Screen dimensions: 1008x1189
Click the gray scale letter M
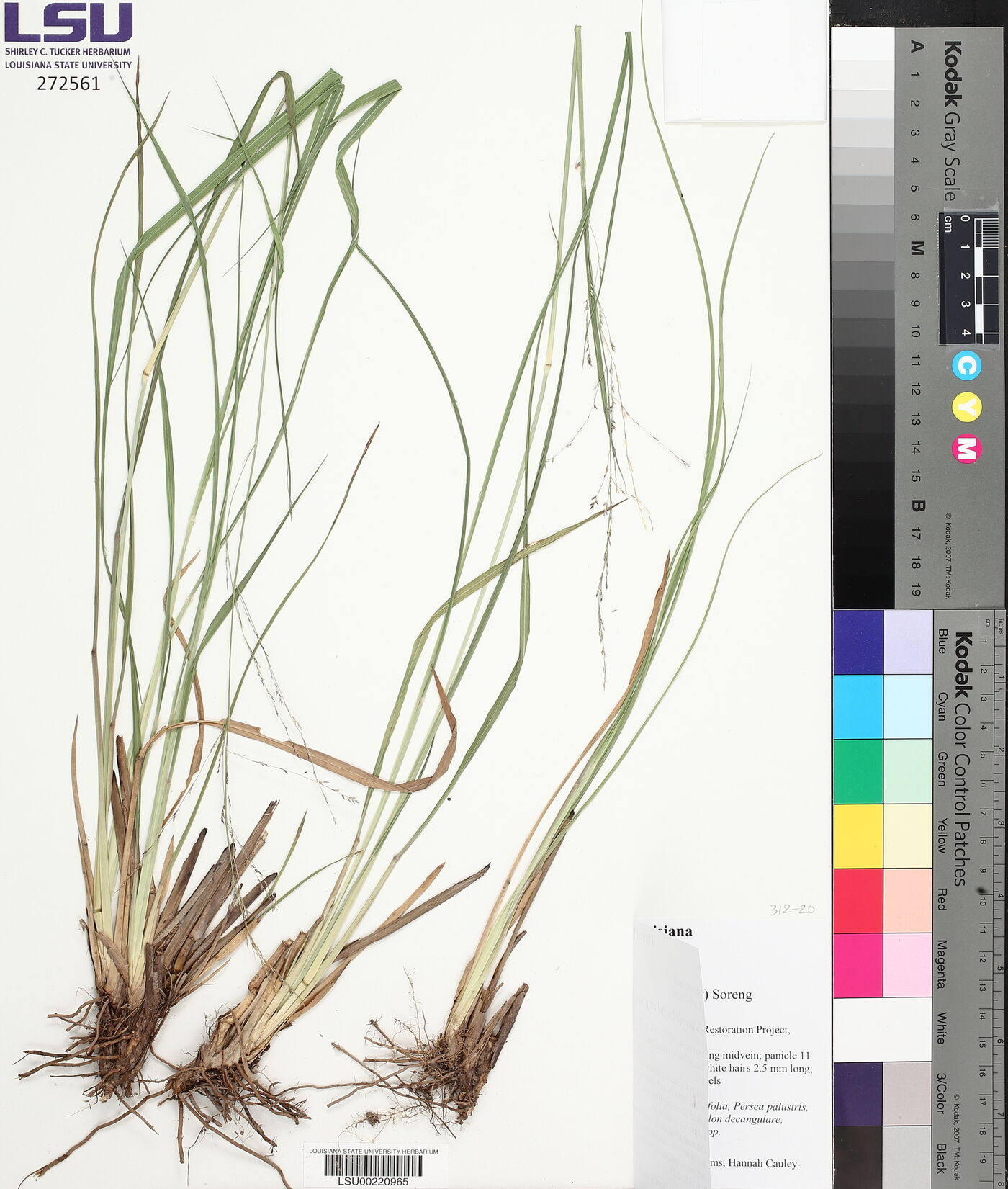point(916,248)
